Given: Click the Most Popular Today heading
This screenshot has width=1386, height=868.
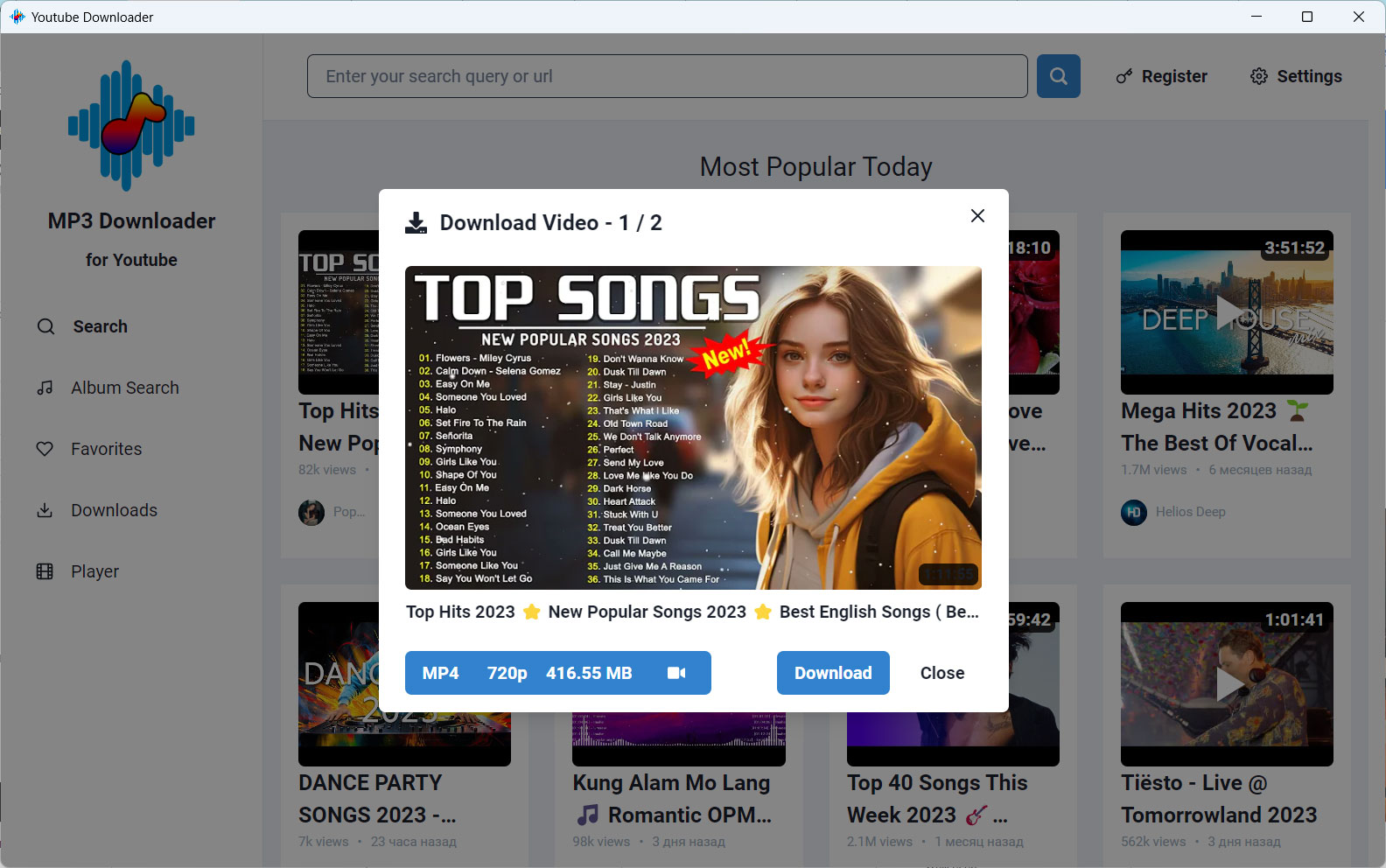Looking at the screenshot, I should (815, 166).
